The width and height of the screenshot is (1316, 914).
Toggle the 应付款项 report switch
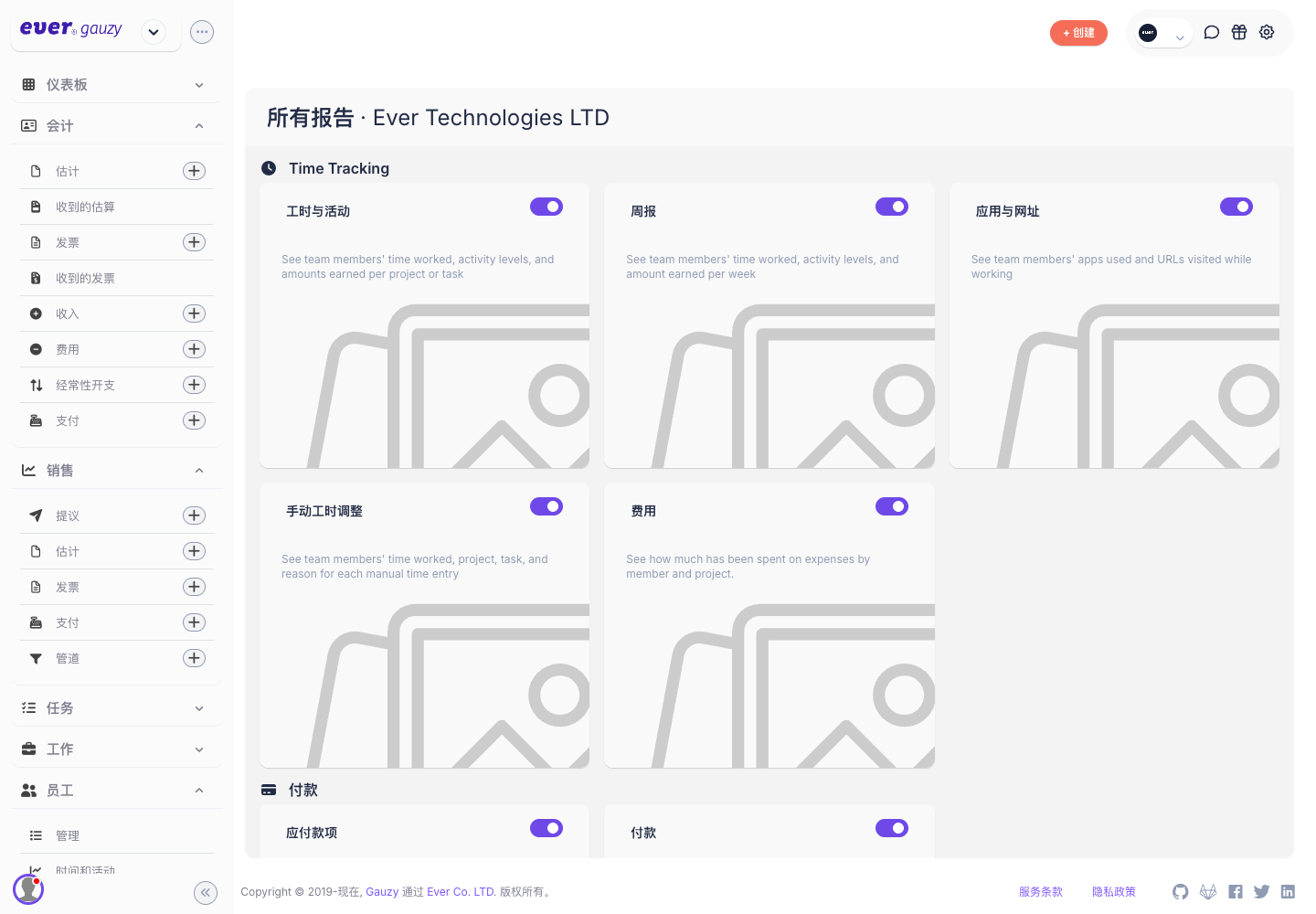547,828
